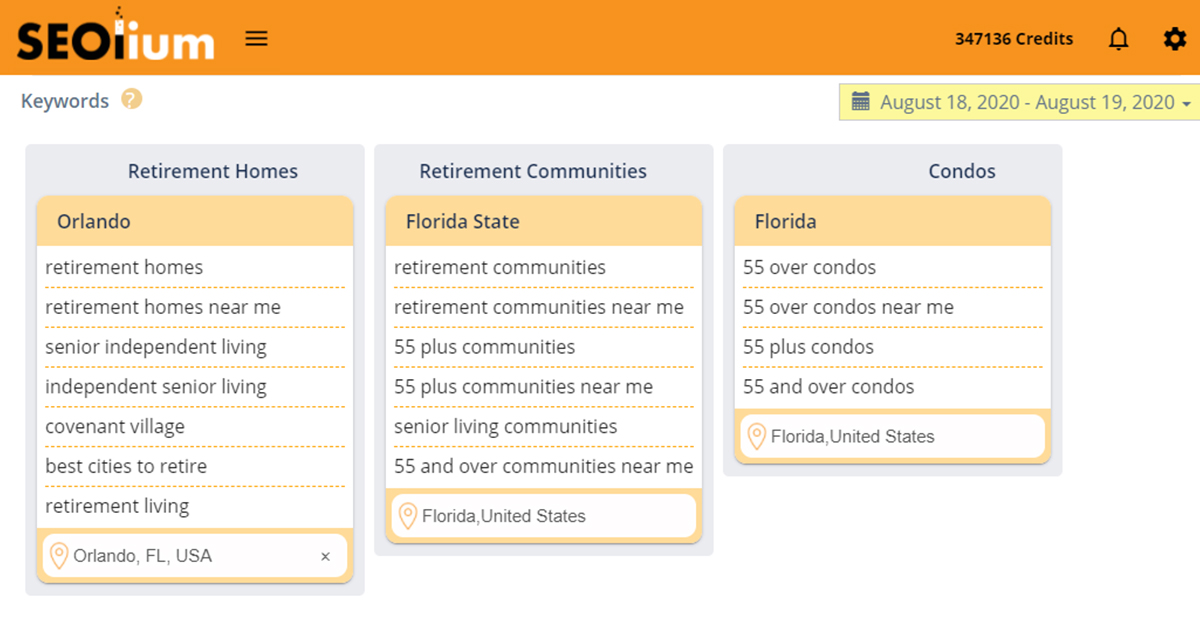The image size is (1200, 630).
Task: Clear the Orlando, FL, USA location
Action: pos(325,557)
